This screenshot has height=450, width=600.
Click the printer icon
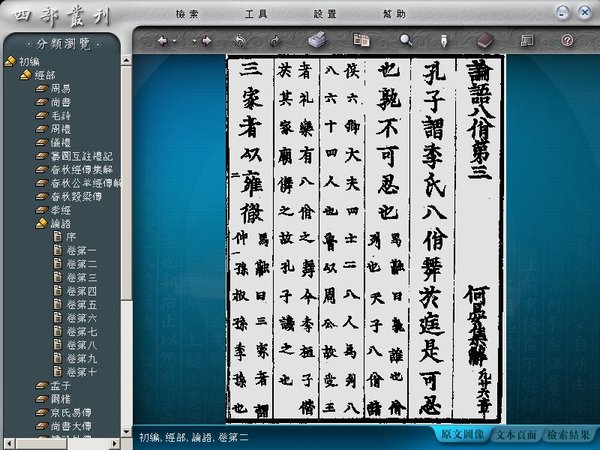click(x=317, y=40)
